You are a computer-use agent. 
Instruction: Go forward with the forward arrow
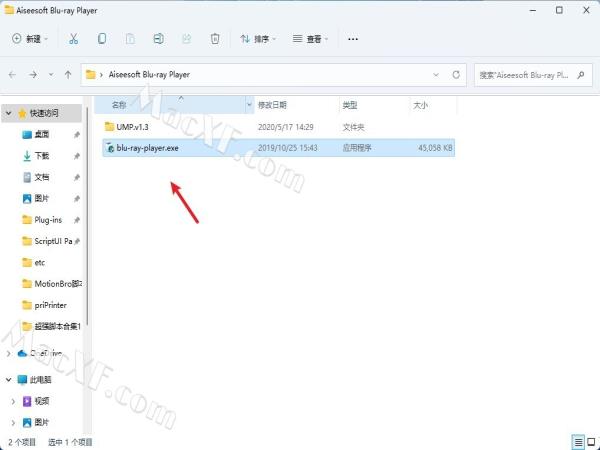pos(33,75)
